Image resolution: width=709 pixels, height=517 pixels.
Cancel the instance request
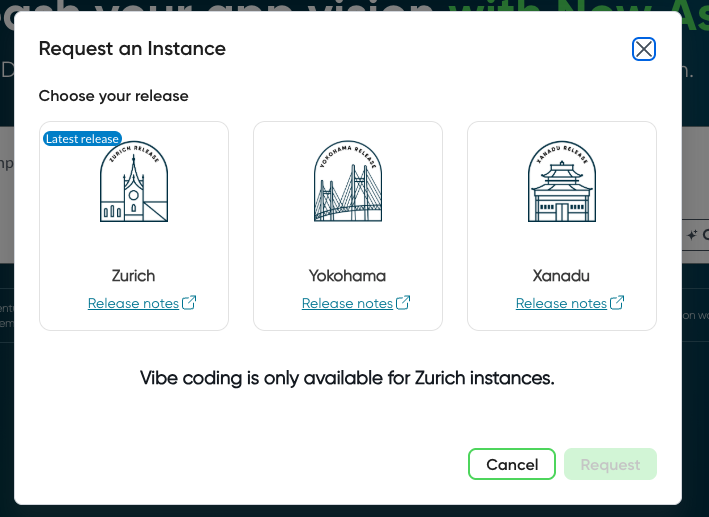click(x=512, y=464)
